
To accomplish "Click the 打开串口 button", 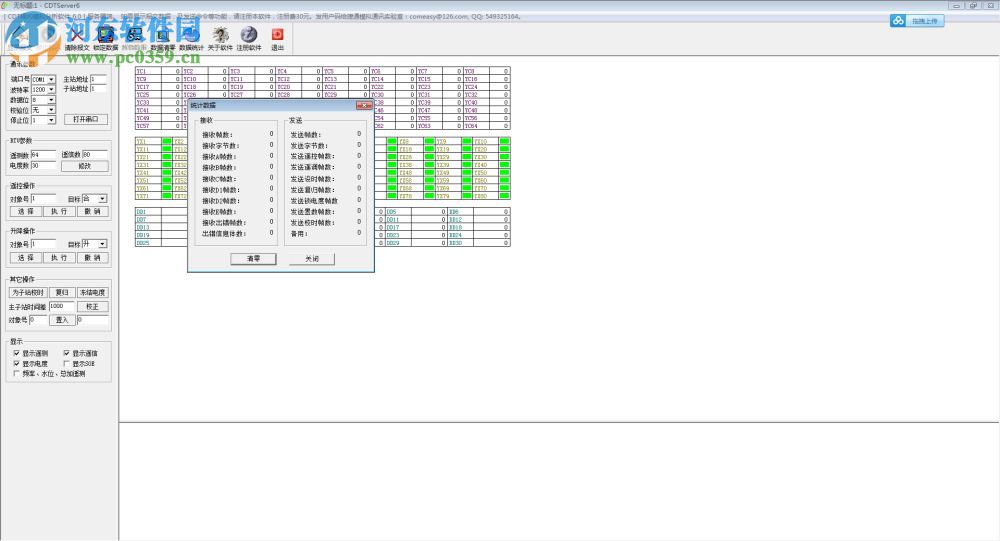I will coord(85,119).
